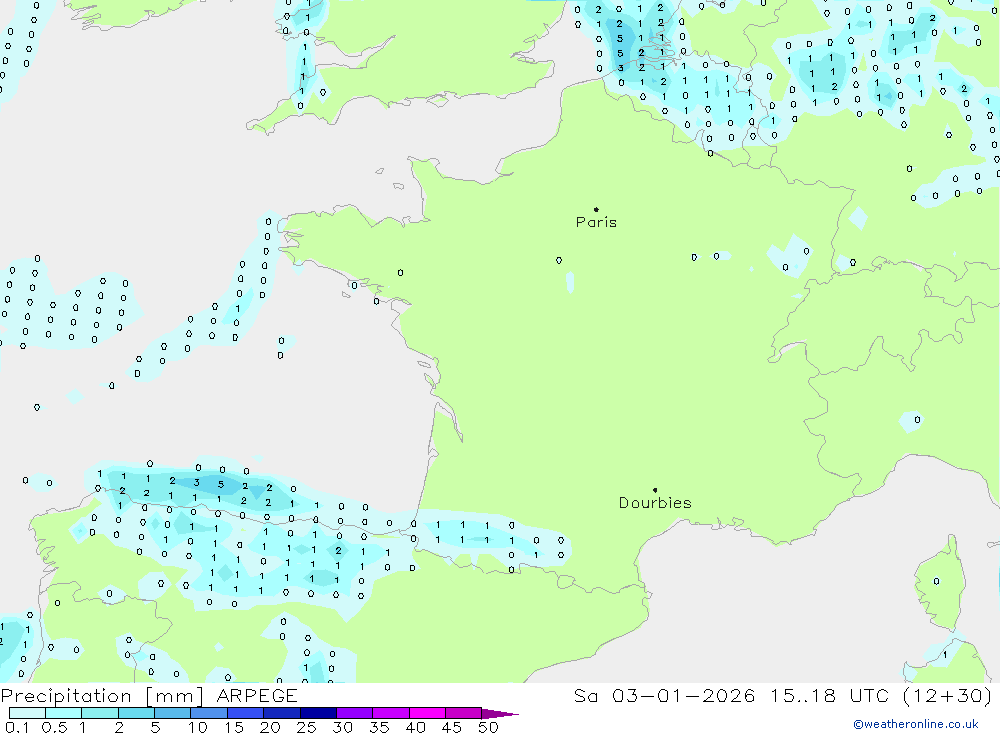
Task: Select the 30–35 mm purple legend swatch
Action: tap(355, 713)
